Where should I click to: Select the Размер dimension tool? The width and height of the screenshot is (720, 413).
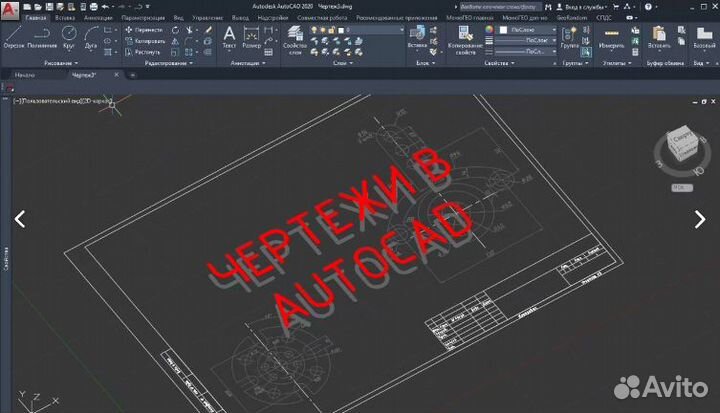[x=251, y=37]
